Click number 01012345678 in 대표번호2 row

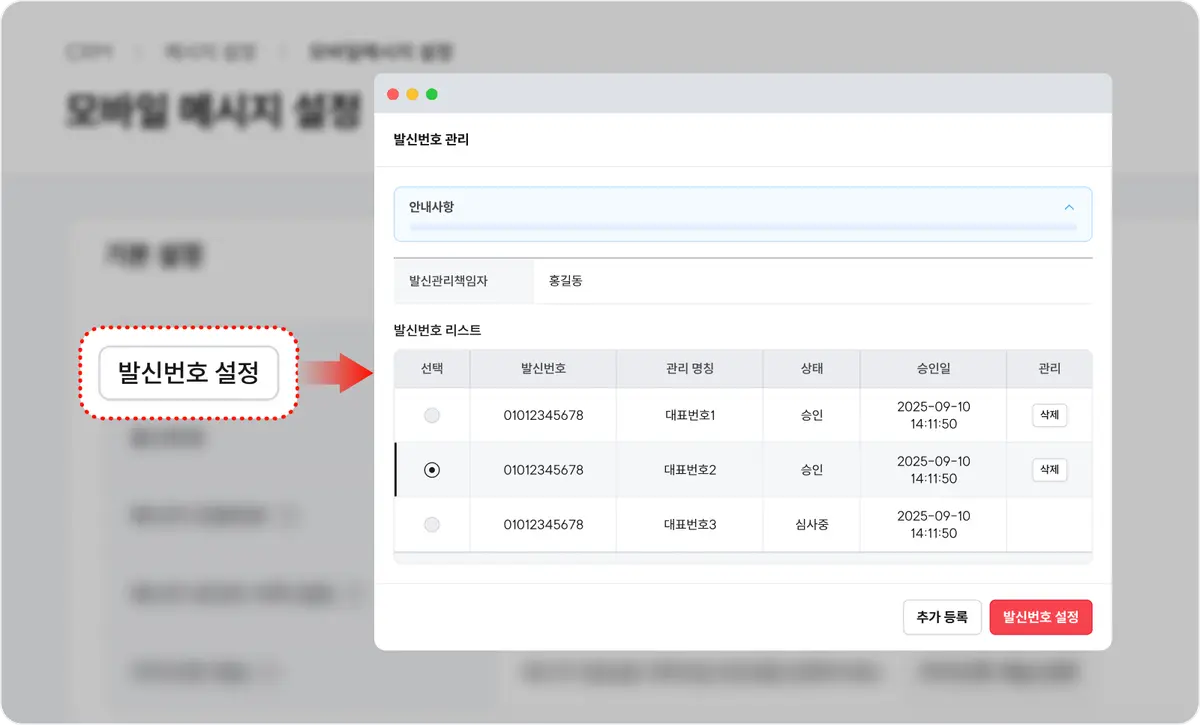click(x=543, y=470)
